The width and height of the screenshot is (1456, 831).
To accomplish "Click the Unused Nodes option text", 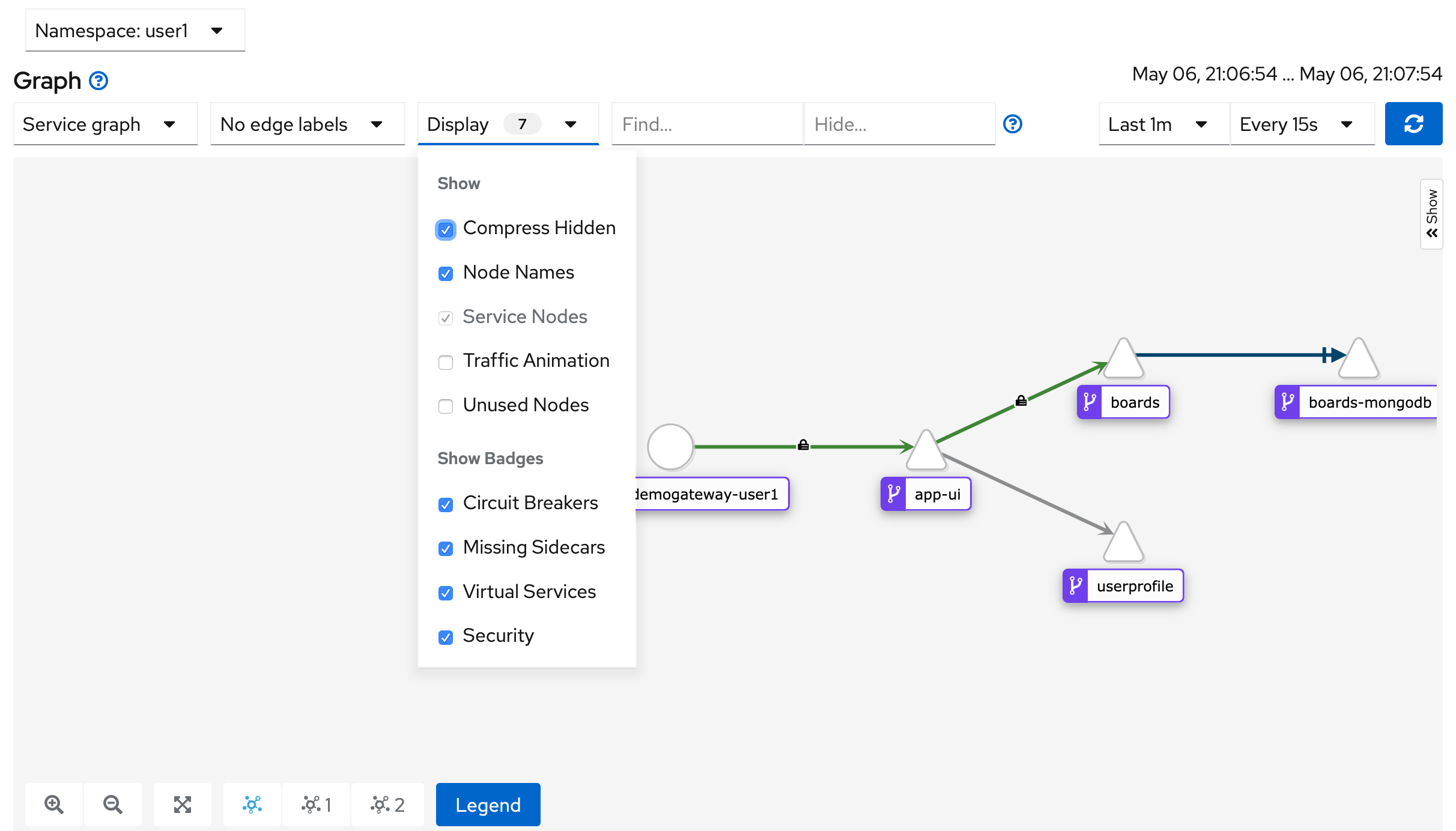I will point(526,405).
